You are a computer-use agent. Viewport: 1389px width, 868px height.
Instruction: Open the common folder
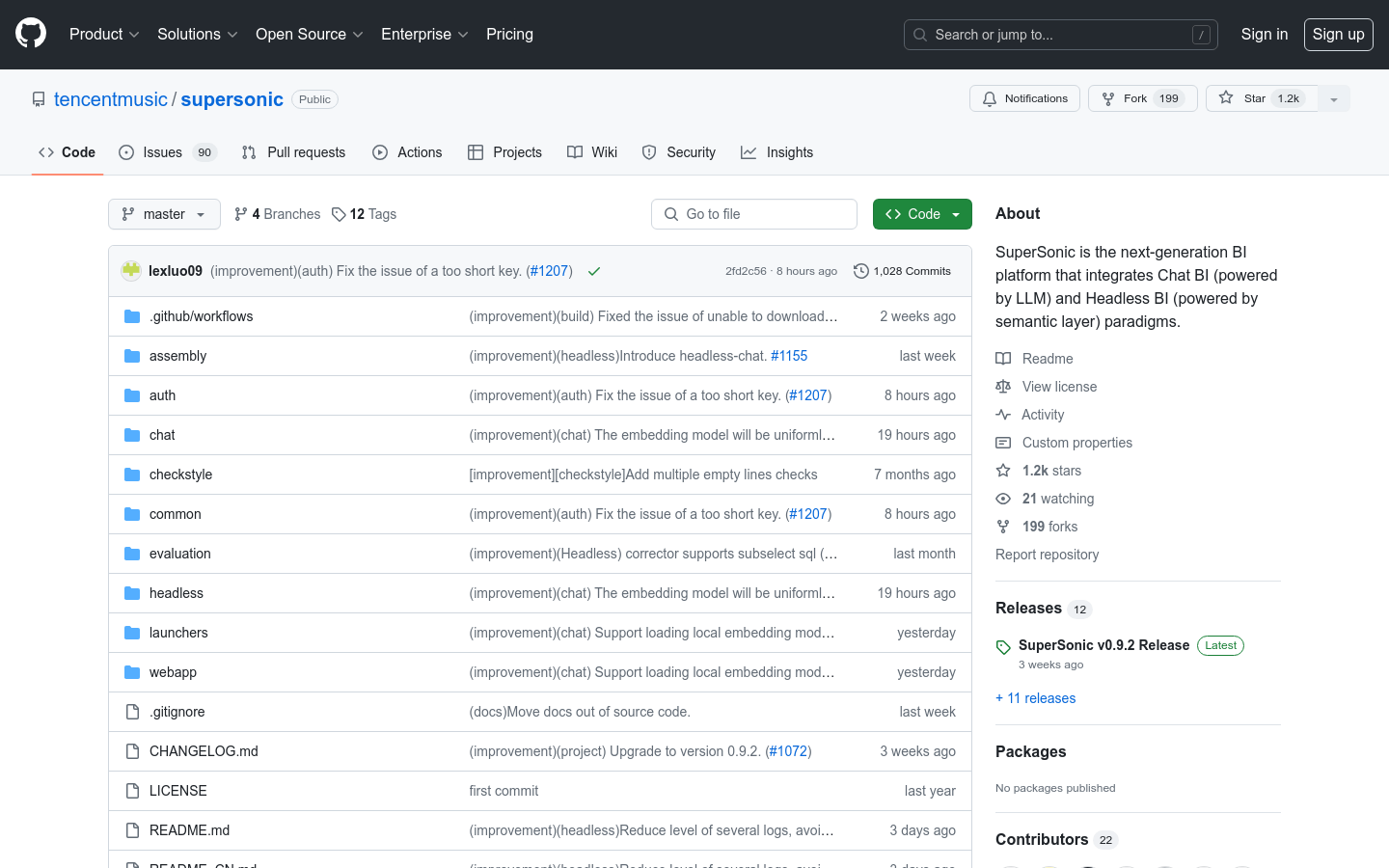[x=176, y=514]
